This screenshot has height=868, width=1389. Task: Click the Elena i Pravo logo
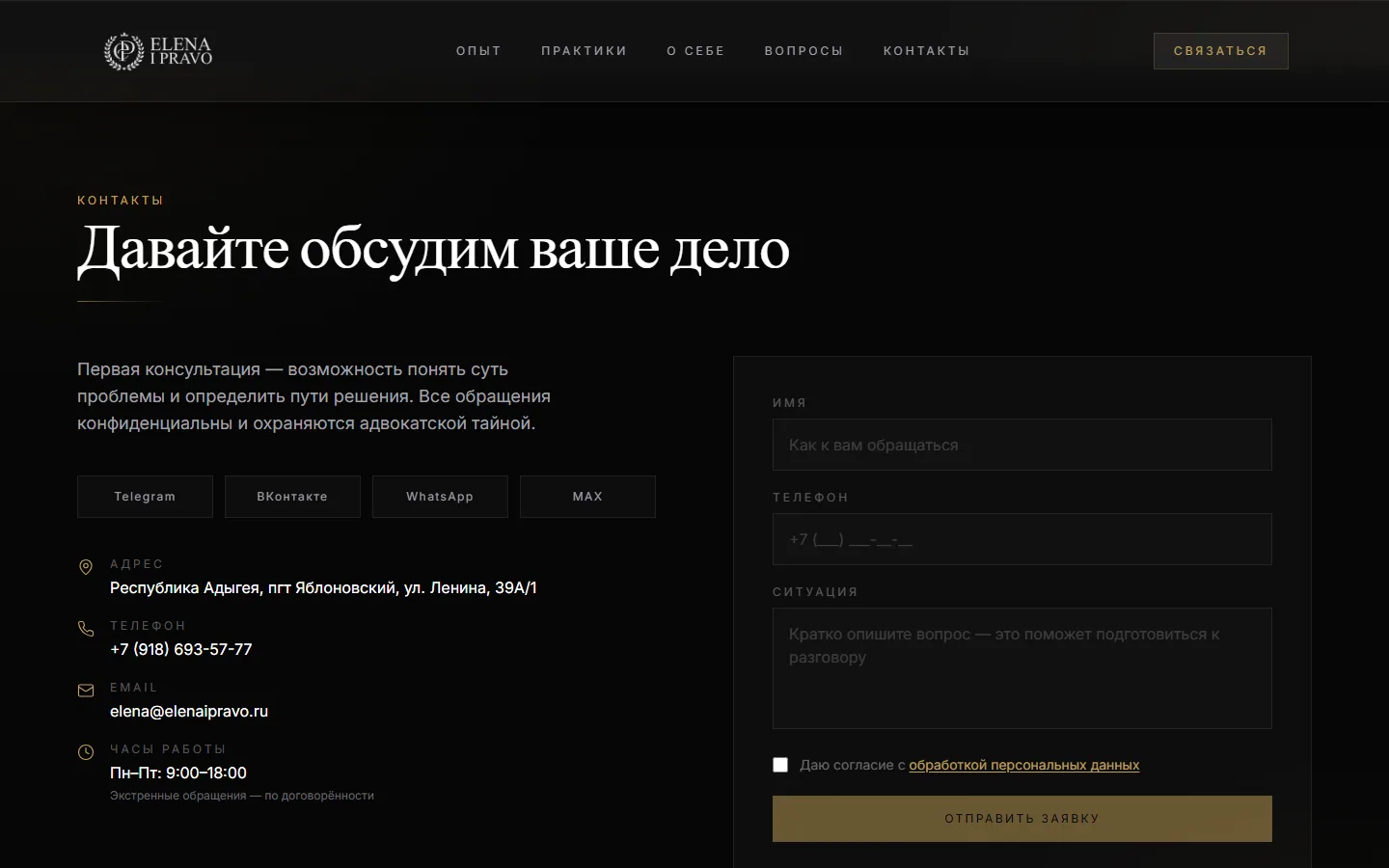[x=158, y=51]
